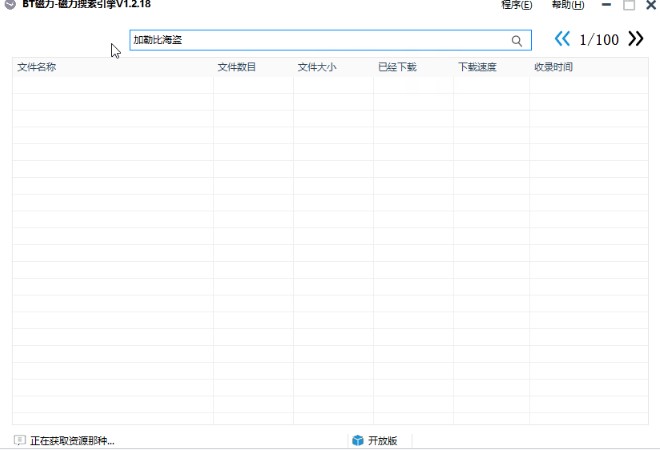
Task: Open the 程序(E) menu
Action: (x=516, y=5)
